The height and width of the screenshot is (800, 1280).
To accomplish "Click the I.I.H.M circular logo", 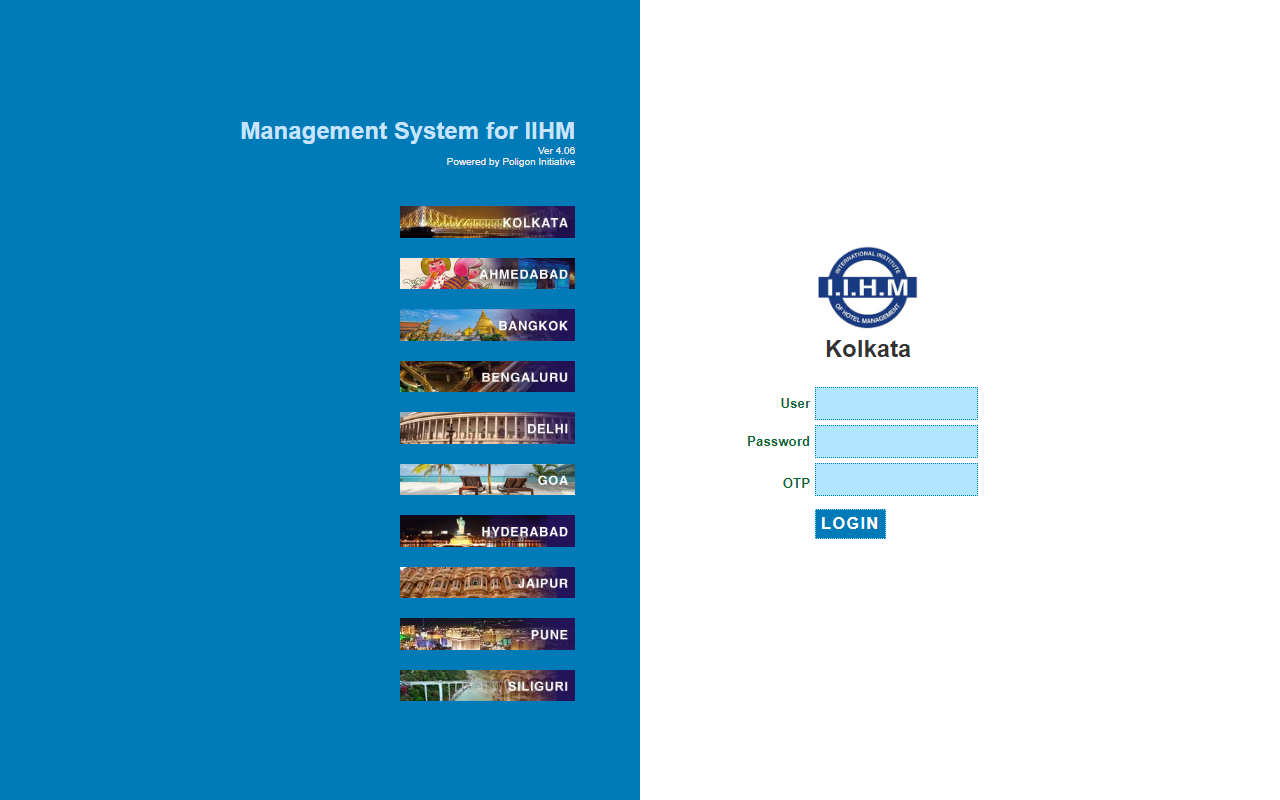I will (867, 288).
